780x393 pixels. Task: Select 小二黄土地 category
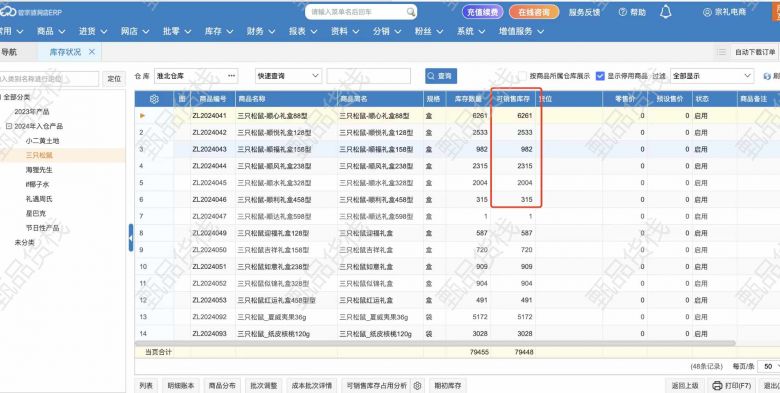click(42, 141)
